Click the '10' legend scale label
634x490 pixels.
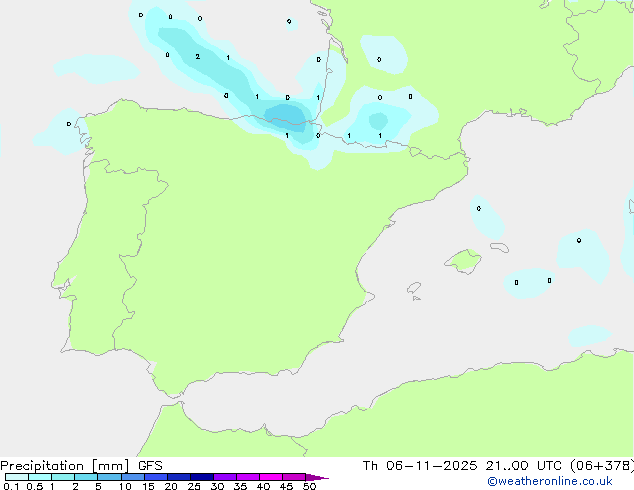pyautogui.click(x=125, y=486)
